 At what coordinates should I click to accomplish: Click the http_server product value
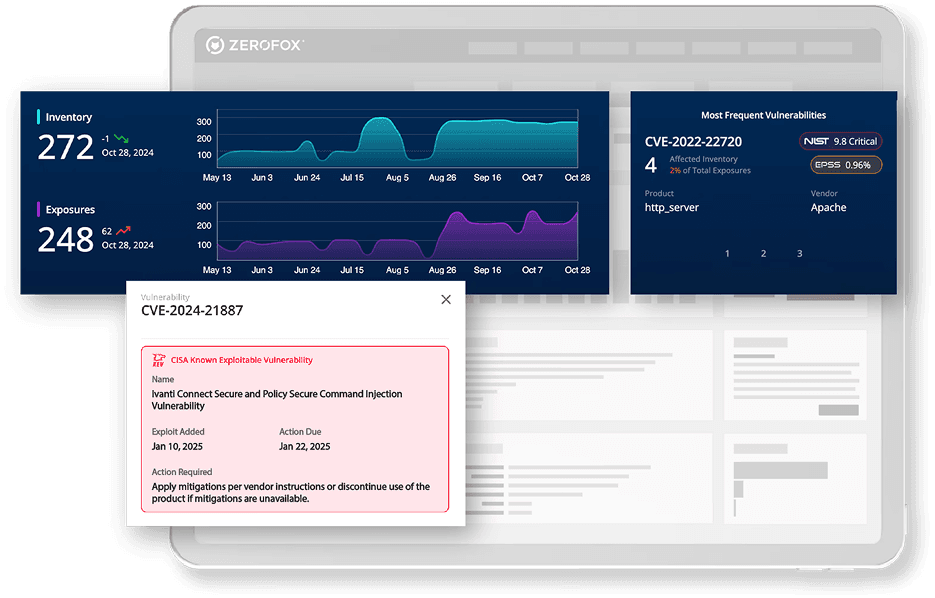671,207
